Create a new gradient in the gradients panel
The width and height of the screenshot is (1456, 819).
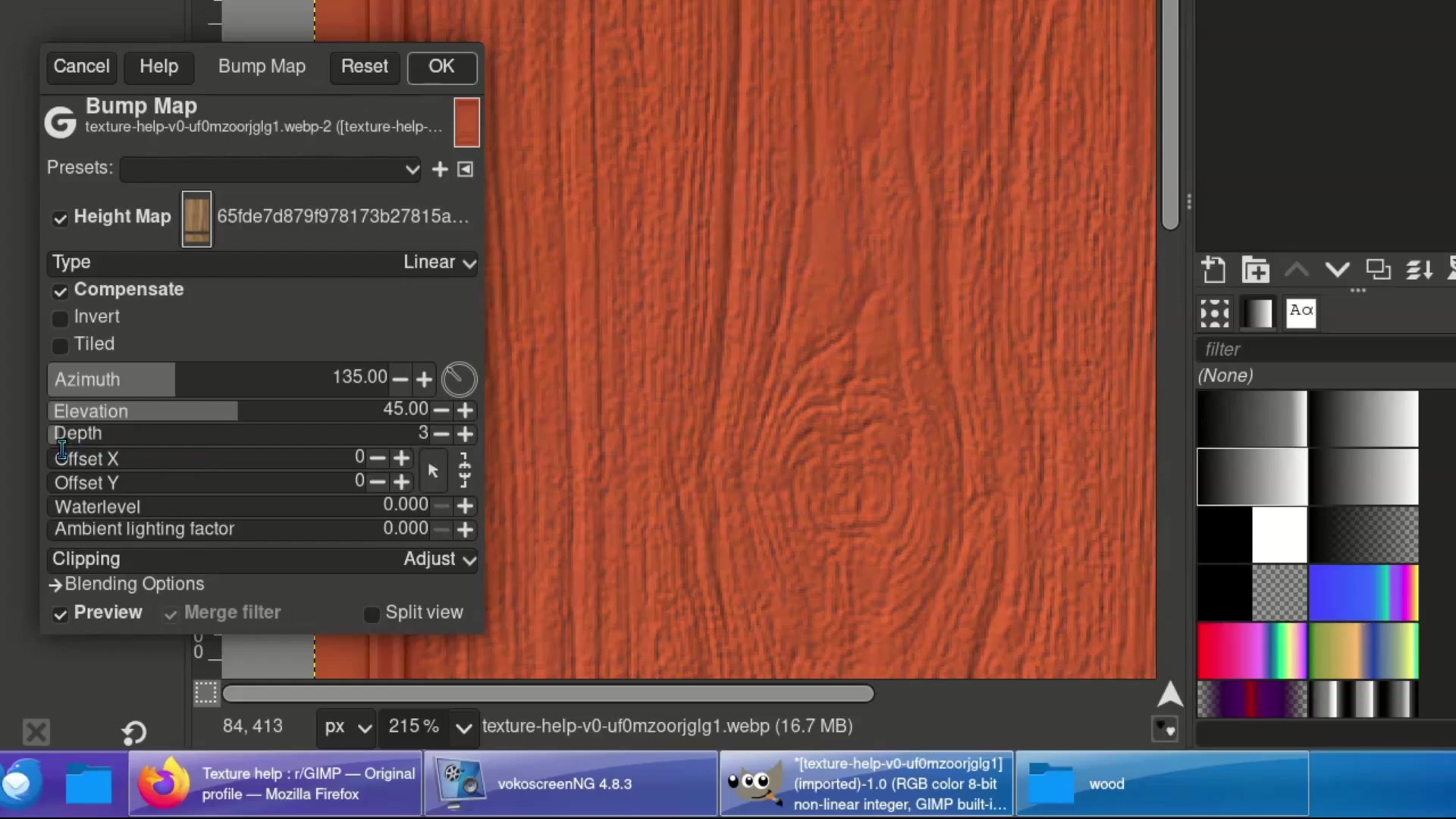pos(1213,269)
